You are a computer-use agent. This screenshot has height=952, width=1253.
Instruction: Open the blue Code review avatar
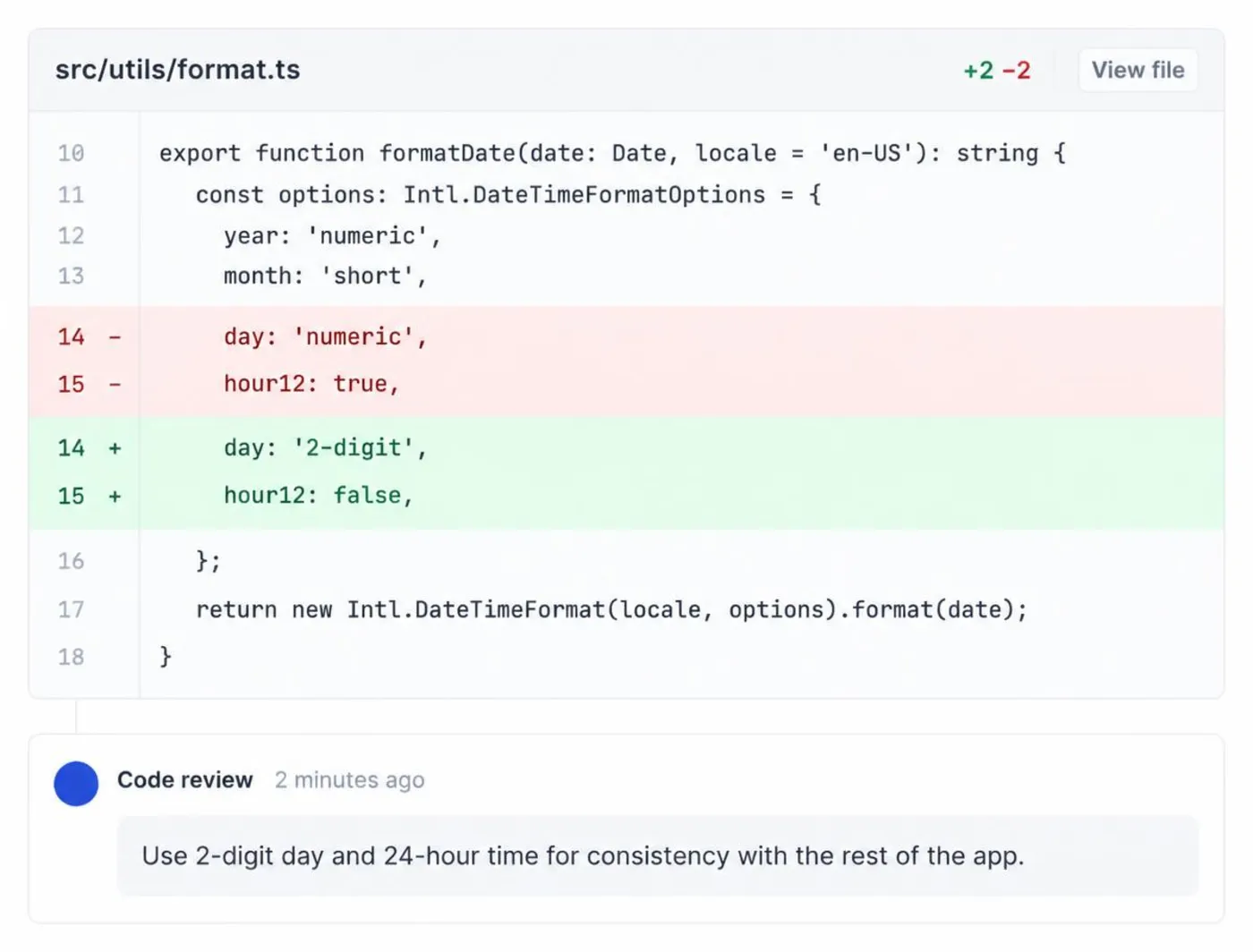pos(76,783)
